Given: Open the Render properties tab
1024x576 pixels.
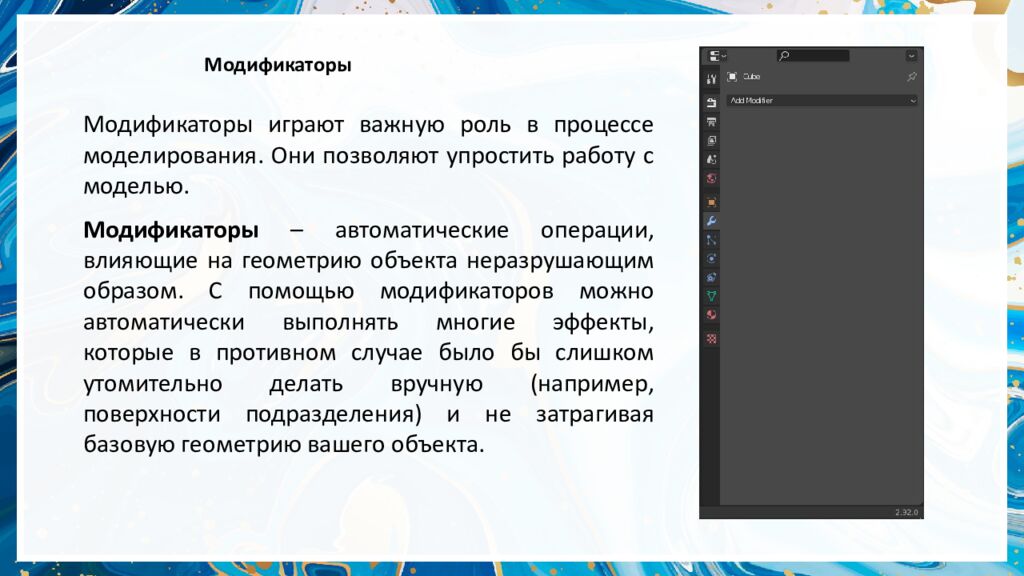Looking at the screenshot, I should tap(711, 102).
